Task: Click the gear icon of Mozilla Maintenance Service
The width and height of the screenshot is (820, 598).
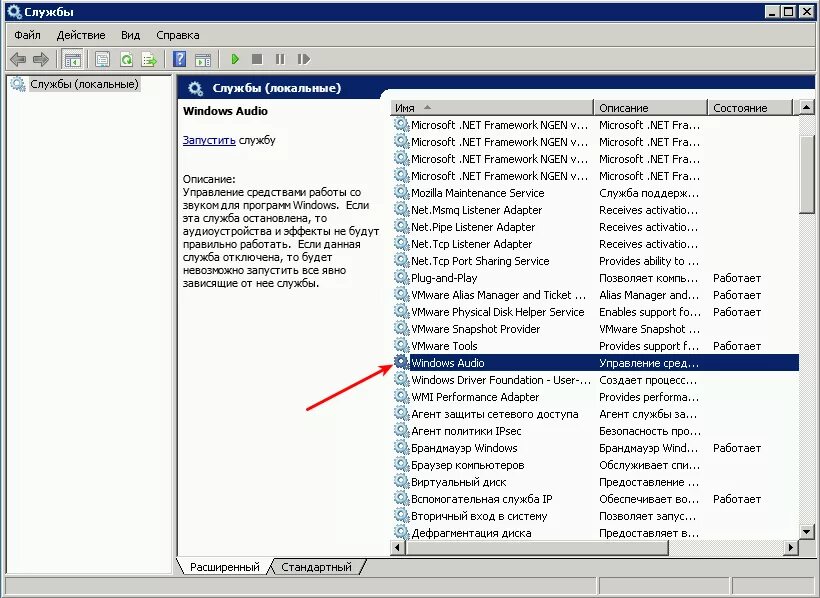Action: pos(401,192)
